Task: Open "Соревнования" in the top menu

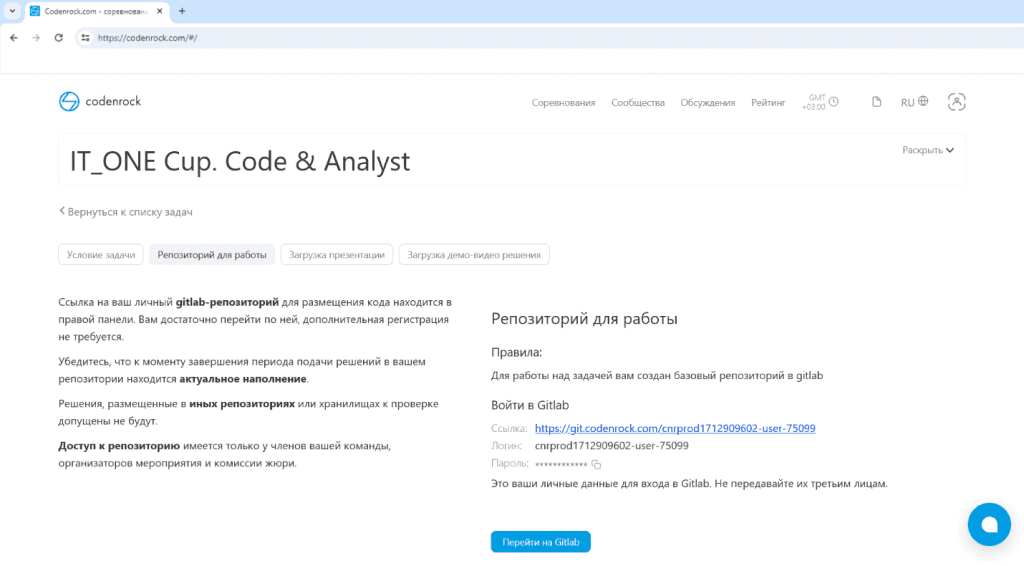Action: point(563,102)
